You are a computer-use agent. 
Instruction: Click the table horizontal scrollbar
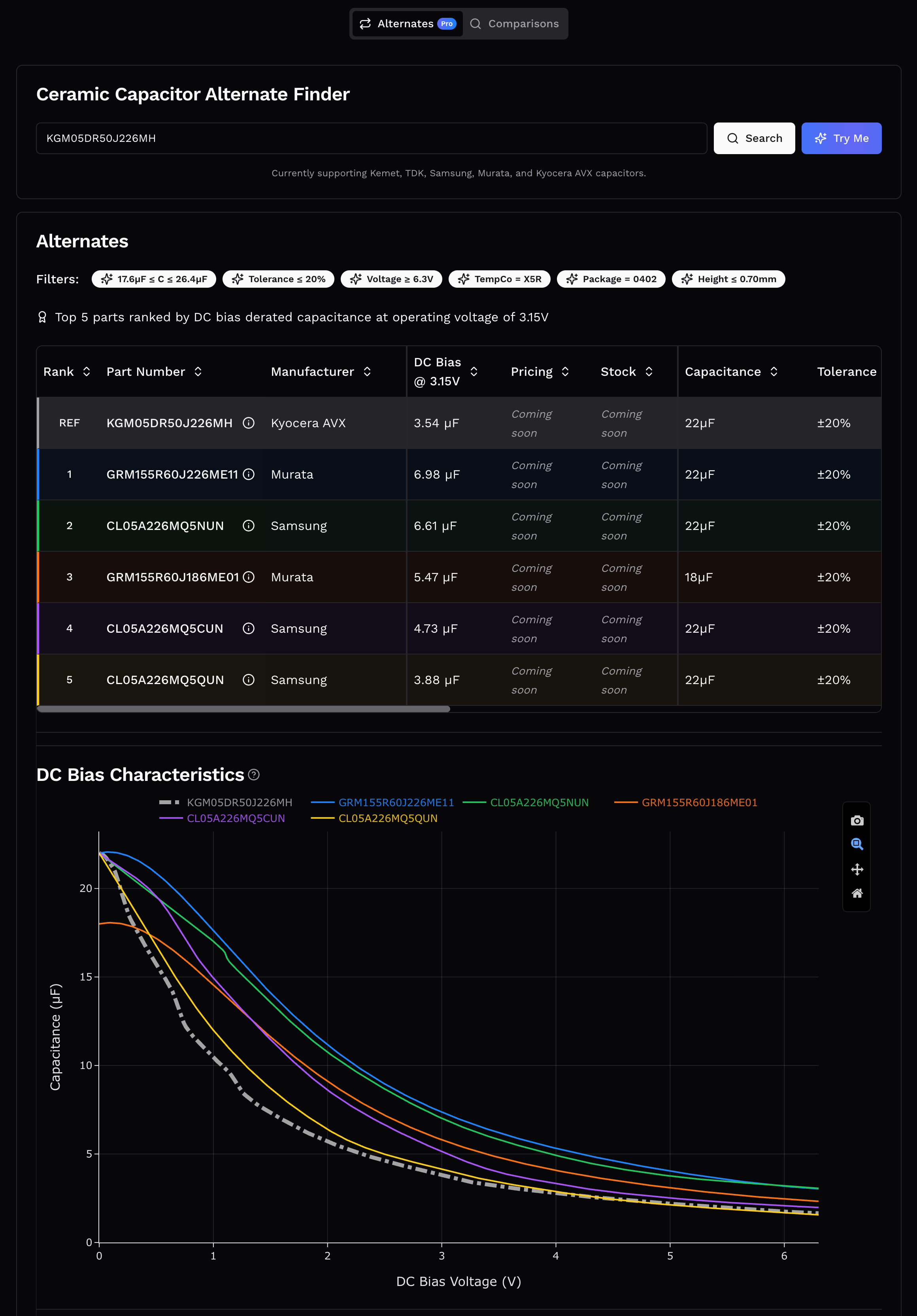[243, 709]
